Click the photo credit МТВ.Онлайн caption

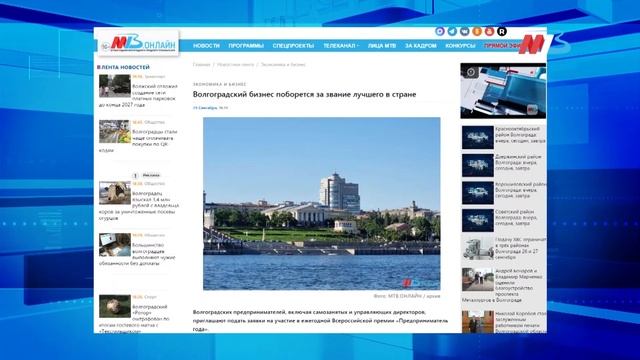click(407, 296)
